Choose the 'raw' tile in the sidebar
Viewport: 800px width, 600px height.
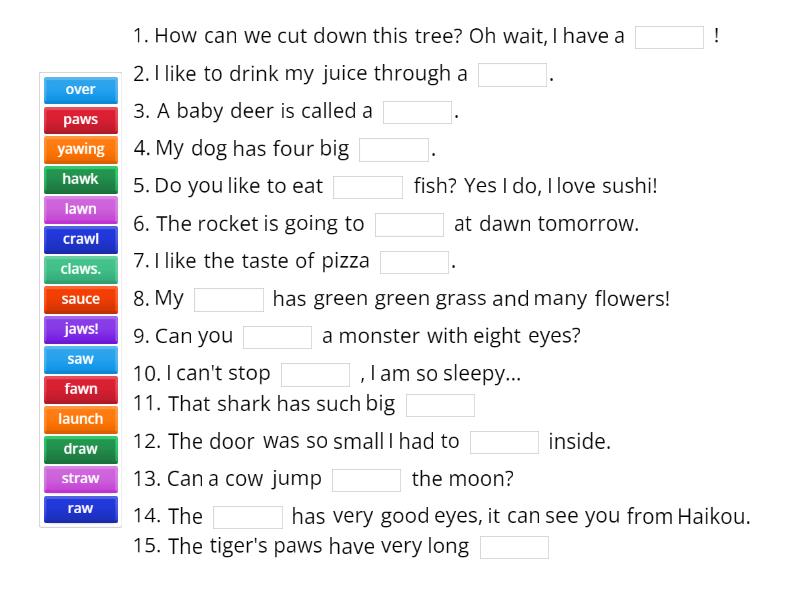[x=80, y=509]
